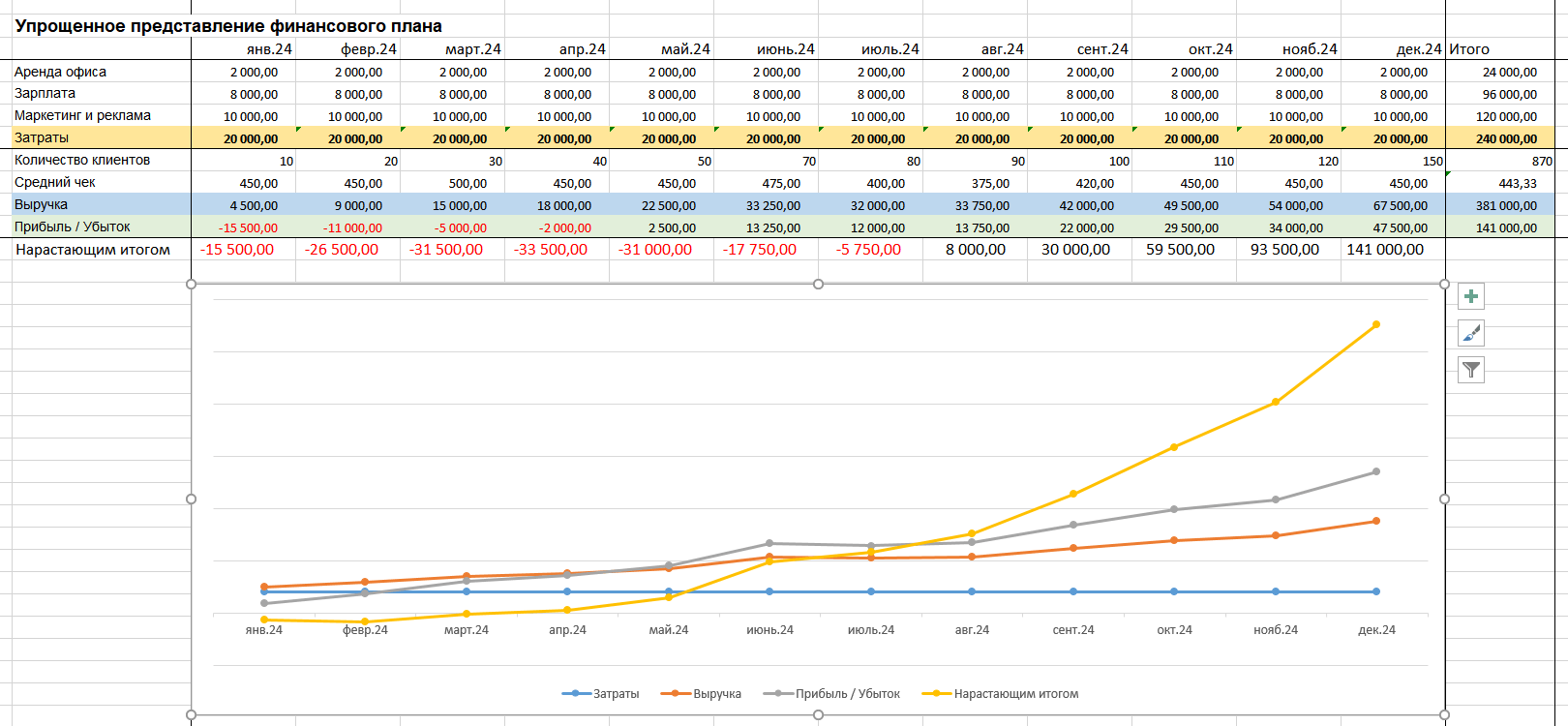The height and width of the screenshot is (726, 1568).
Task: Click total cell 24 000,00
Action: pos(1500,72)
